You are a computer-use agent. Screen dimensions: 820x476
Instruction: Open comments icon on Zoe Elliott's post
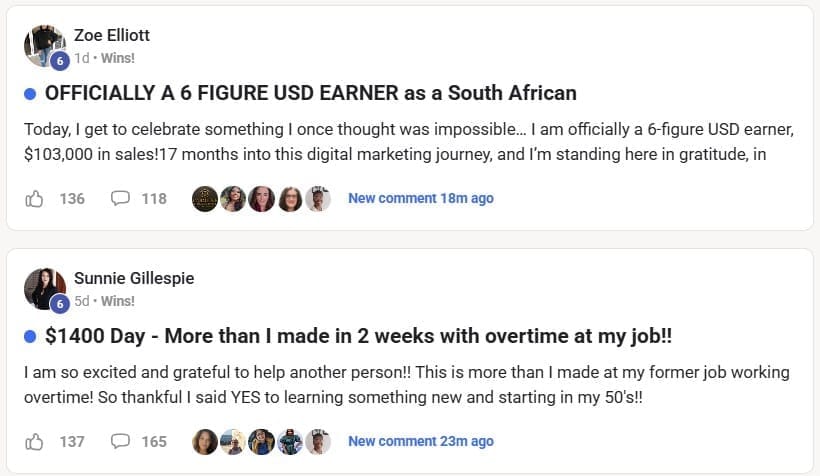[x=121, y=198]
